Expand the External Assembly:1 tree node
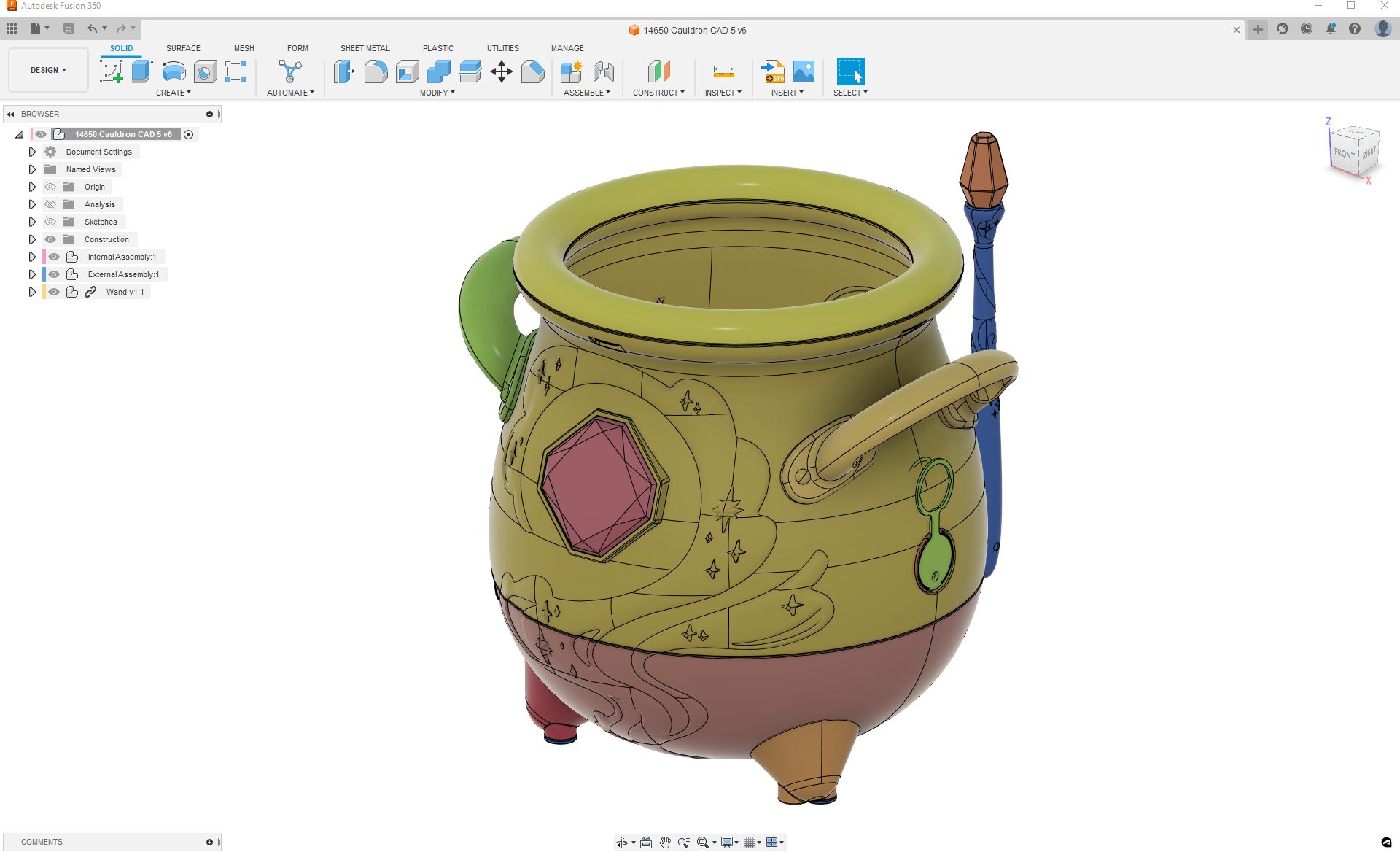The width and height of the screenshot is (1400, 852). click(x=32, y=274)
